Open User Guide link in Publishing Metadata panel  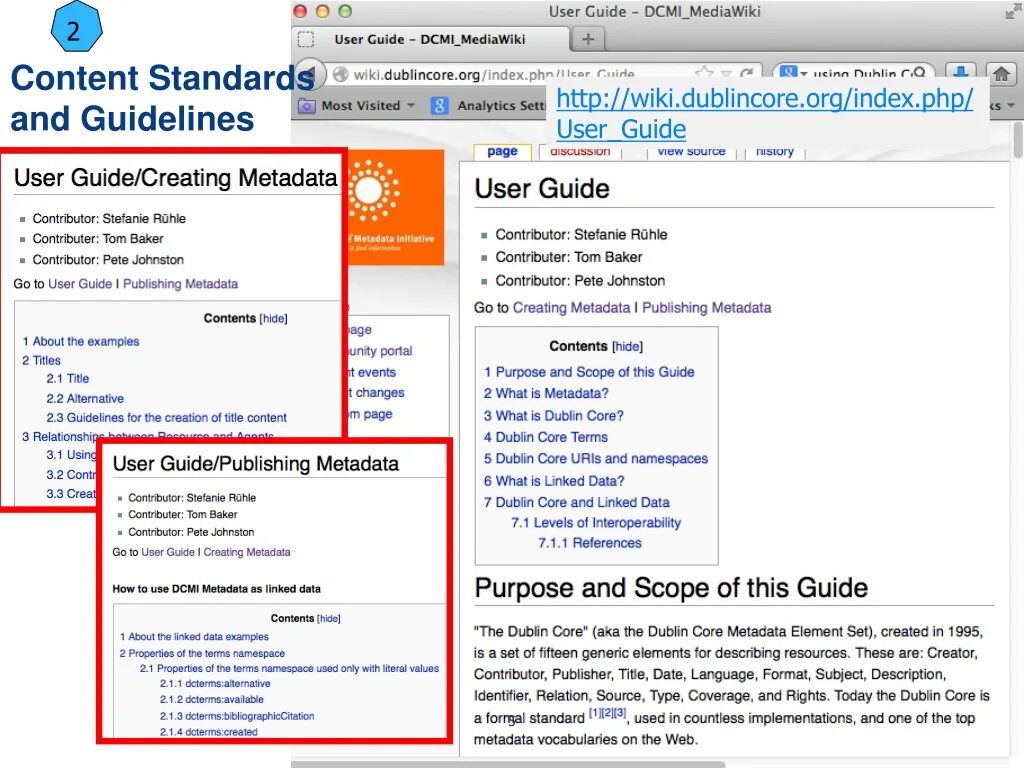click(168, 552)
